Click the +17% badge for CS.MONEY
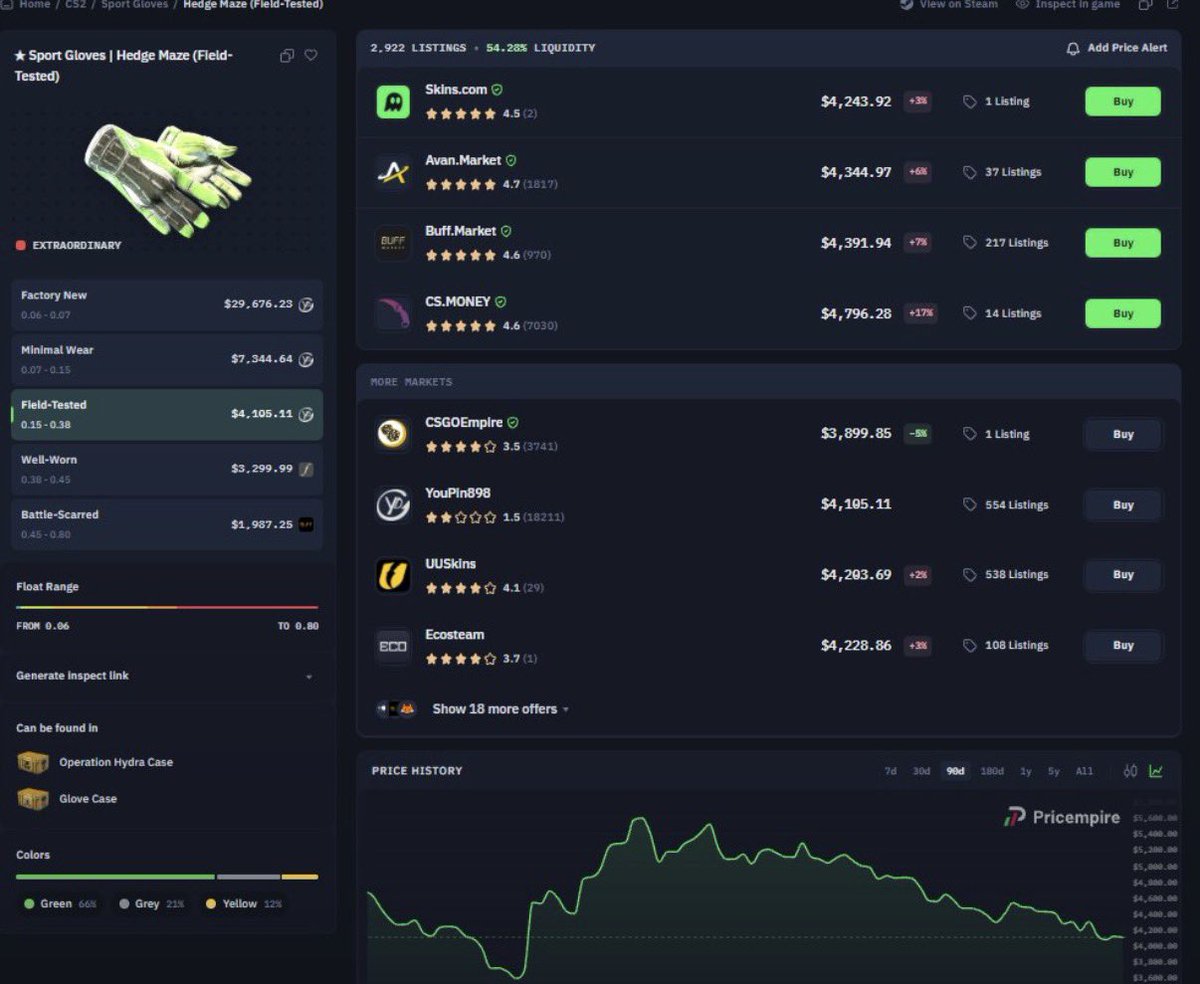Viewport: 1200px width, 984px height. click(x=918, y=314)
